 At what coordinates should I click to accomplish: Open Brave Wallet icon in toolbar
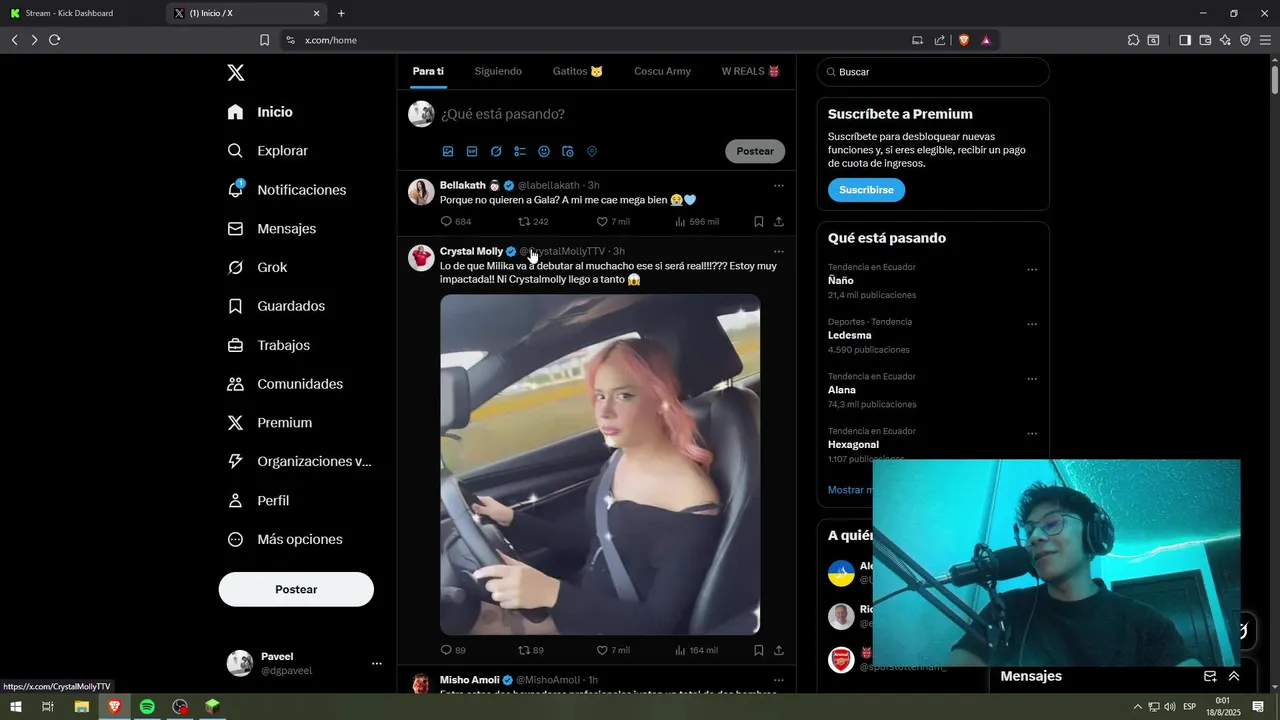coord(1205,40)
